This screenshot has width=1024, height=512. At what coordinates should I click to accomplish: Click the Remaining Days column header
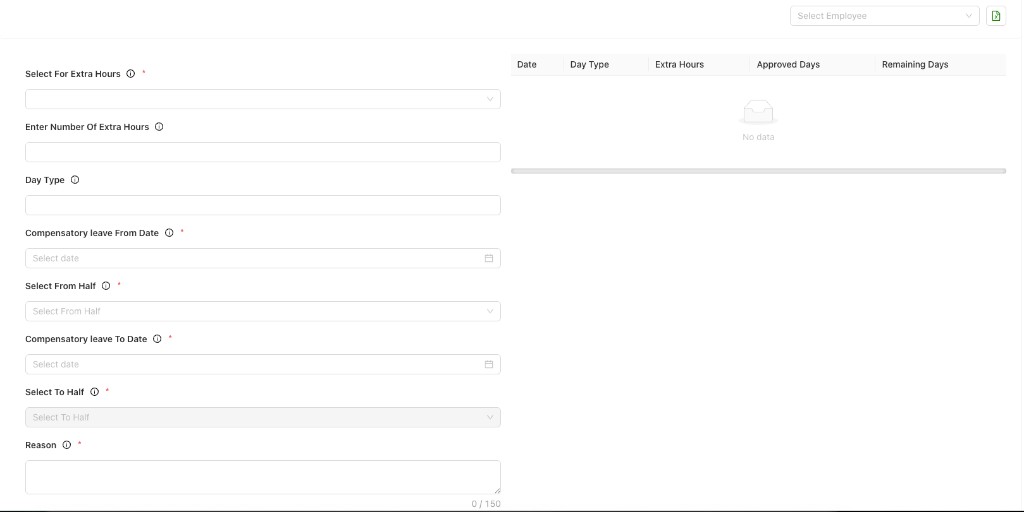pyautogui.click(x=940, y=65)
